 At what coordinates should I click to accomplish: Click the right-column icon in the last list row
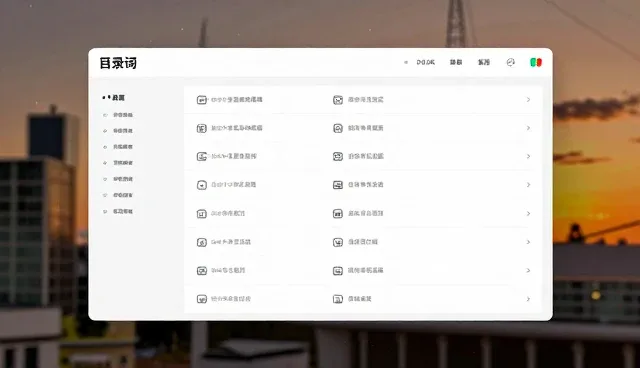point(338,299)
